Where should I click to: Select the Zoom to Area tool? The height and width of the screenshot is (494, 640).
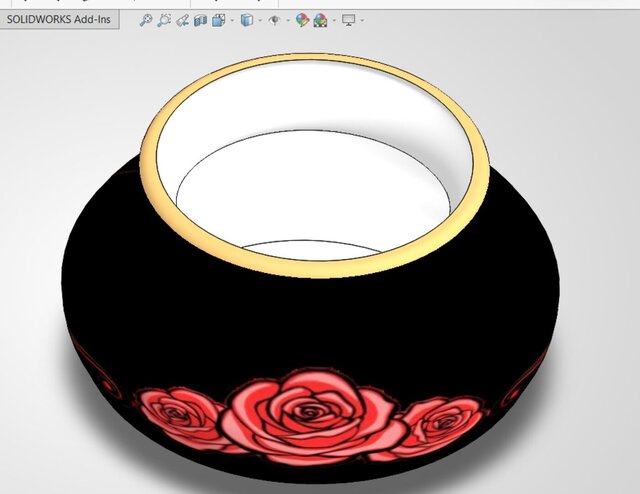(x=164, y=19)
